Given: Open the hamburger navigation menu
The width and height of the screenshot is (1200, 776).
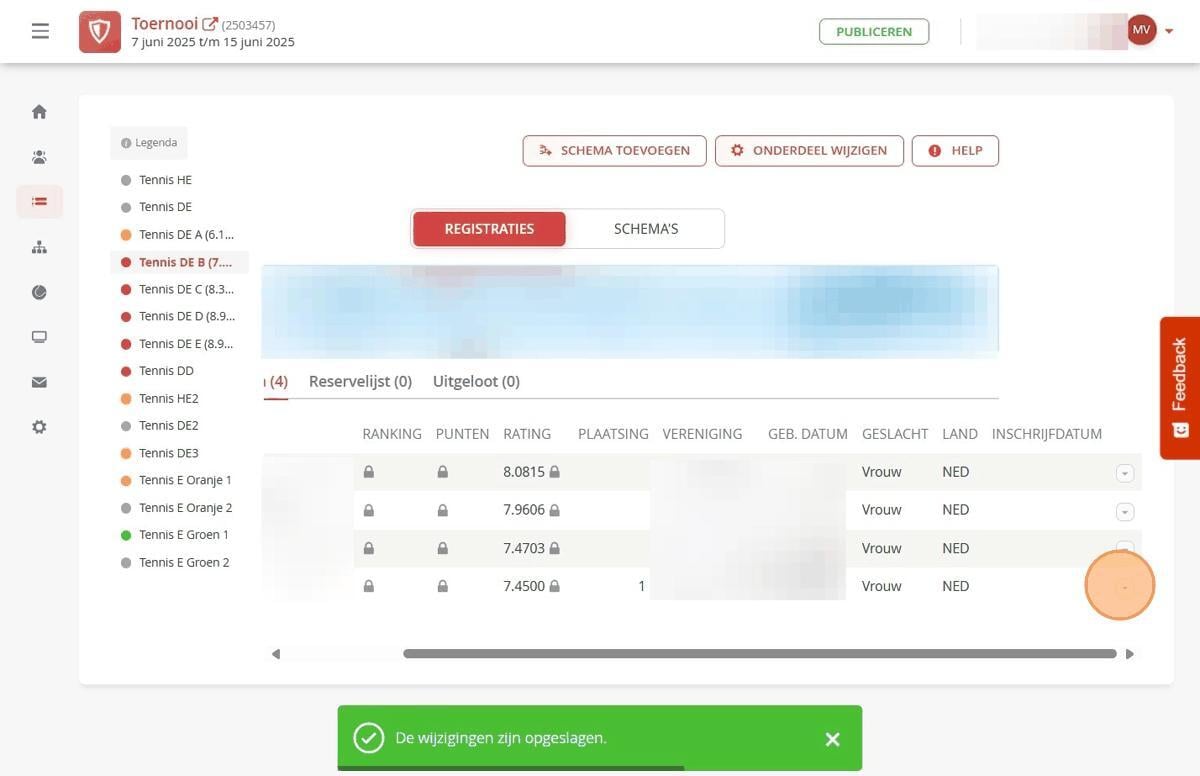Looking at the screenshot, I should click(40, 31).
